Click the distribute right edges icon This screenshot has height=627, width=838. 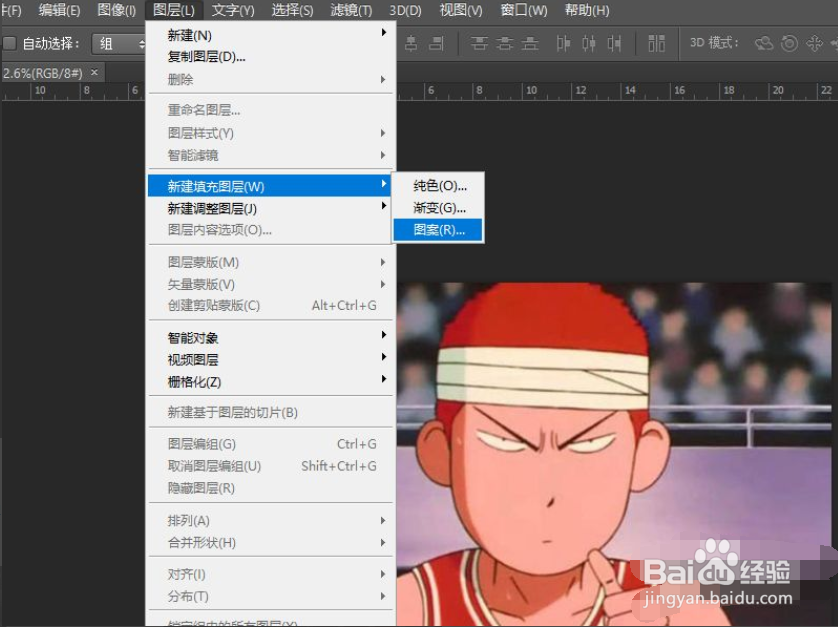point(614,43)
